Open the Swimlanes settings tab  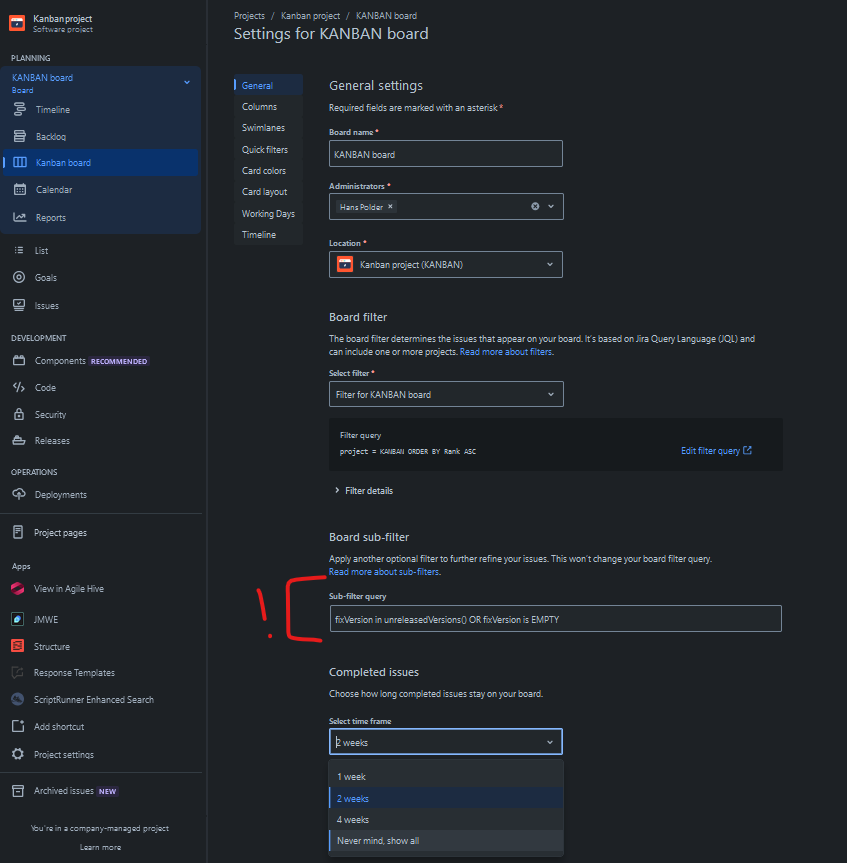269,128
